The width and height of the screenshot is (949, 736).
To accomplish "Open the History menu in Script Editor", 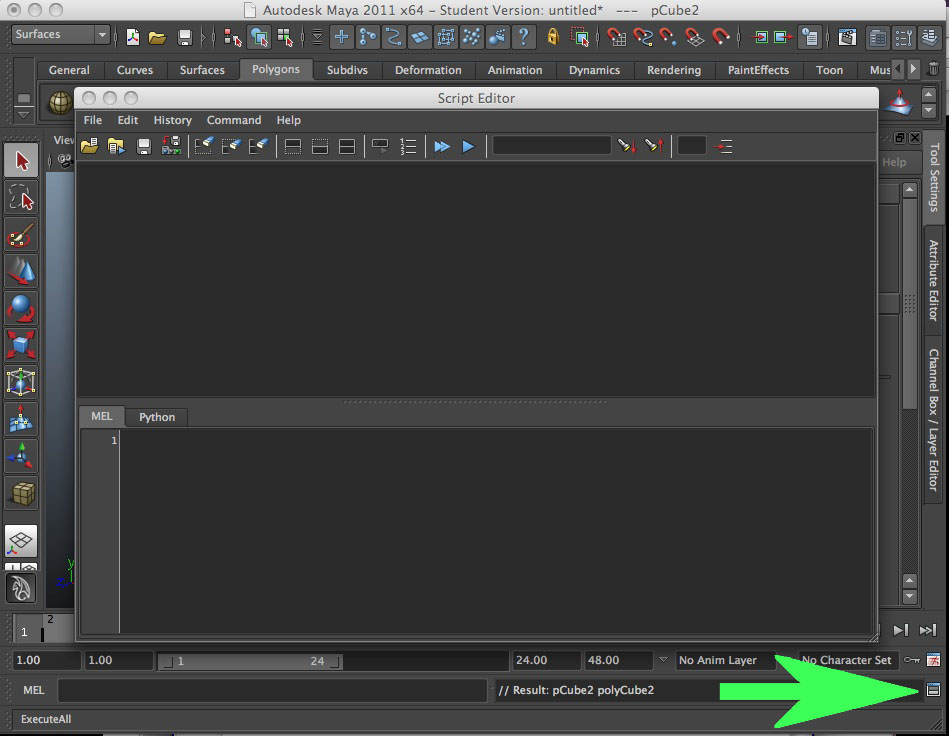I will coord(172,120).
